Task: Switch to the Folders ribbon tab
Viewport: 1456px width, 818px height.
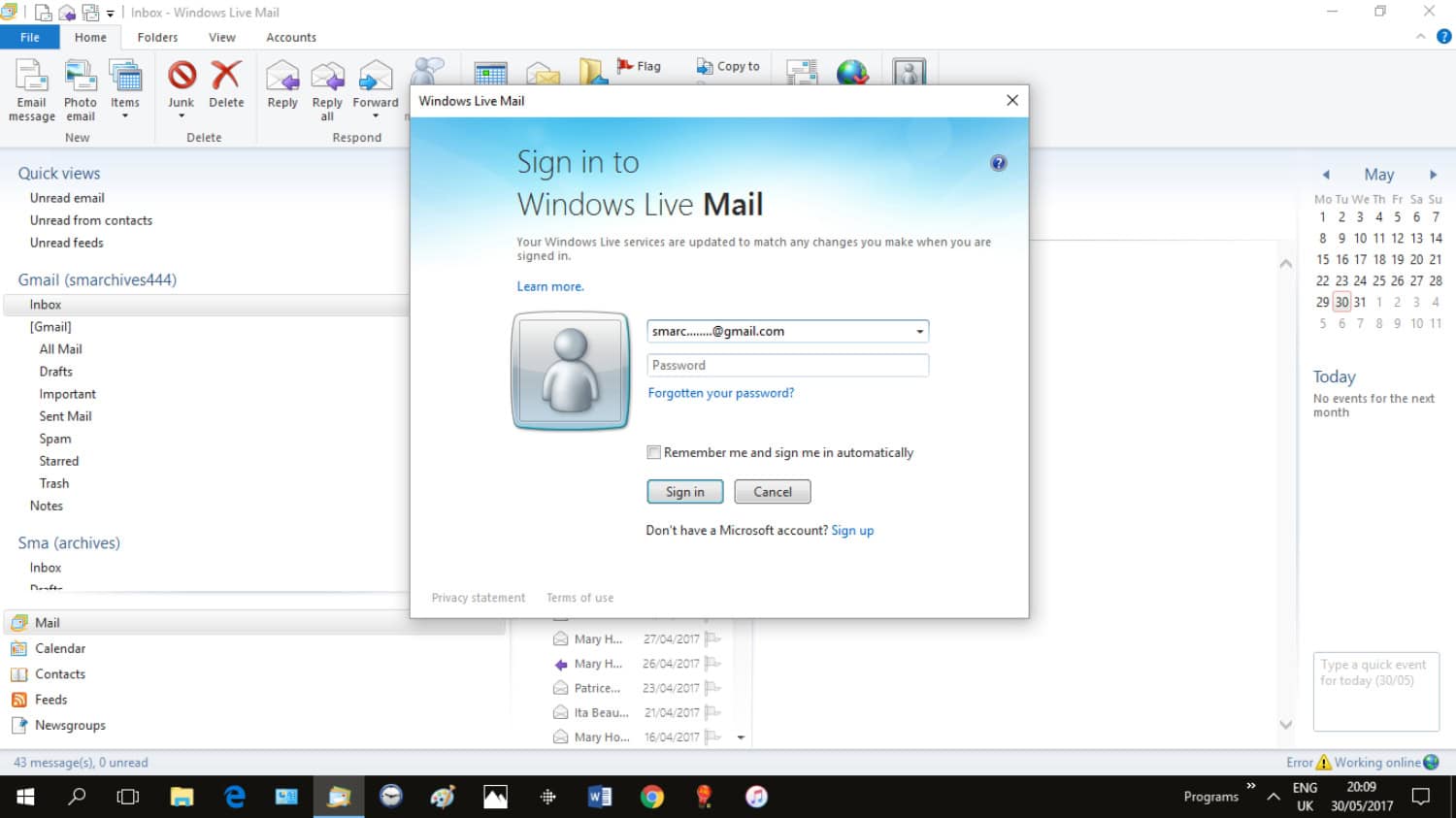Action: click(157, 37)
